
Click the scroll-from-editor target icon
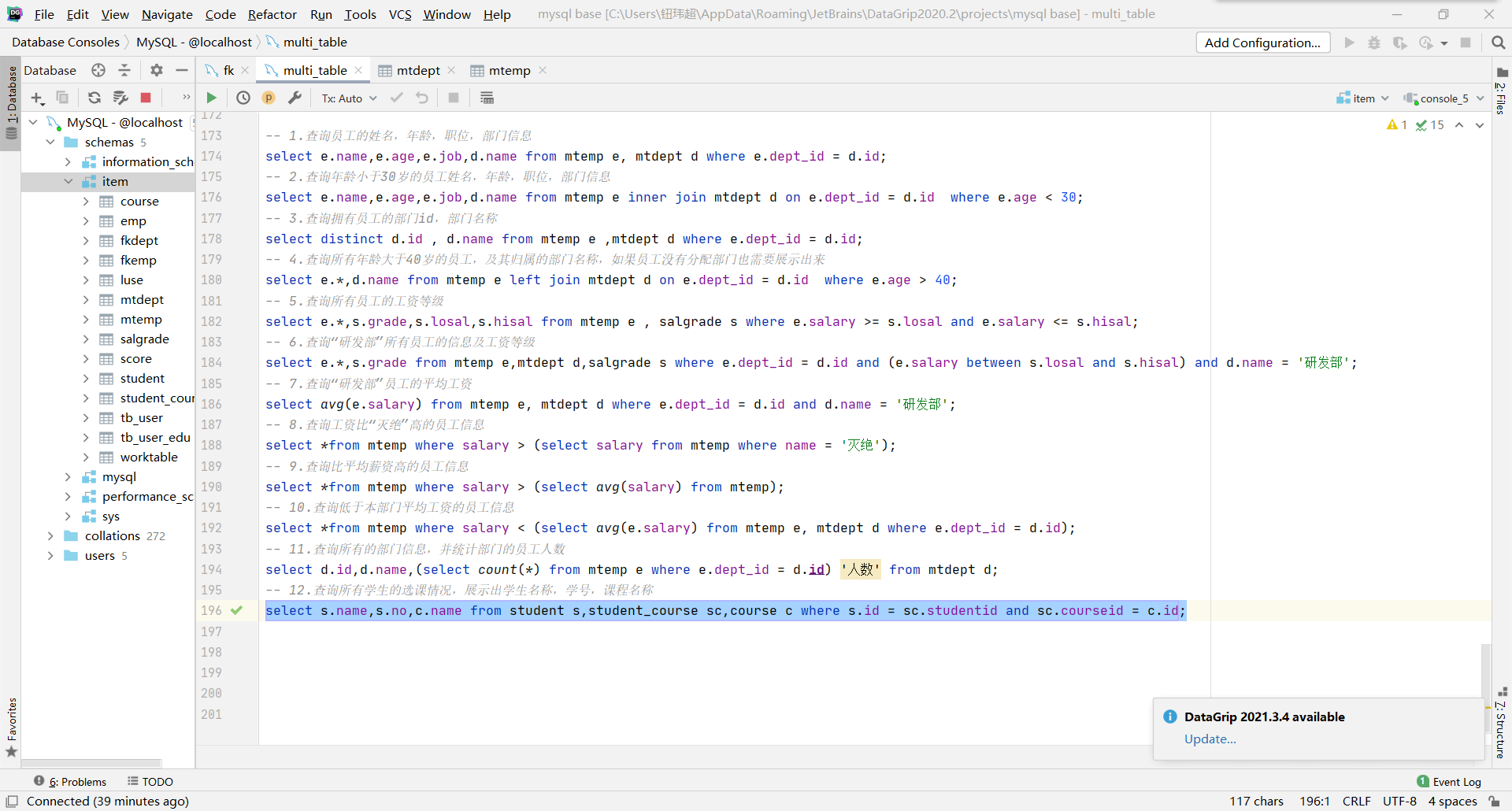[98, 70]
